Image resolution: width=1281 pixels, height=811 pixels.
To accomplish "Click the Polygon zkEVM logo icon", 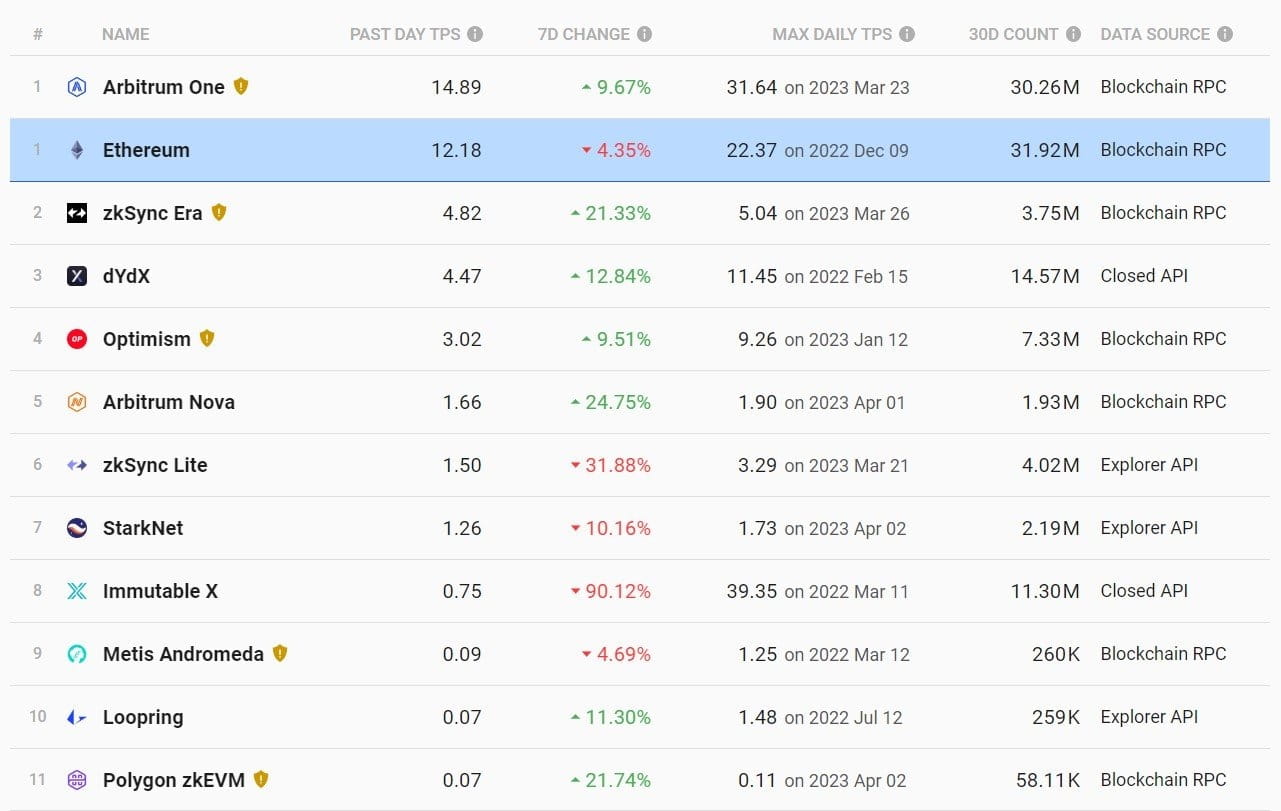I will 77,780.
